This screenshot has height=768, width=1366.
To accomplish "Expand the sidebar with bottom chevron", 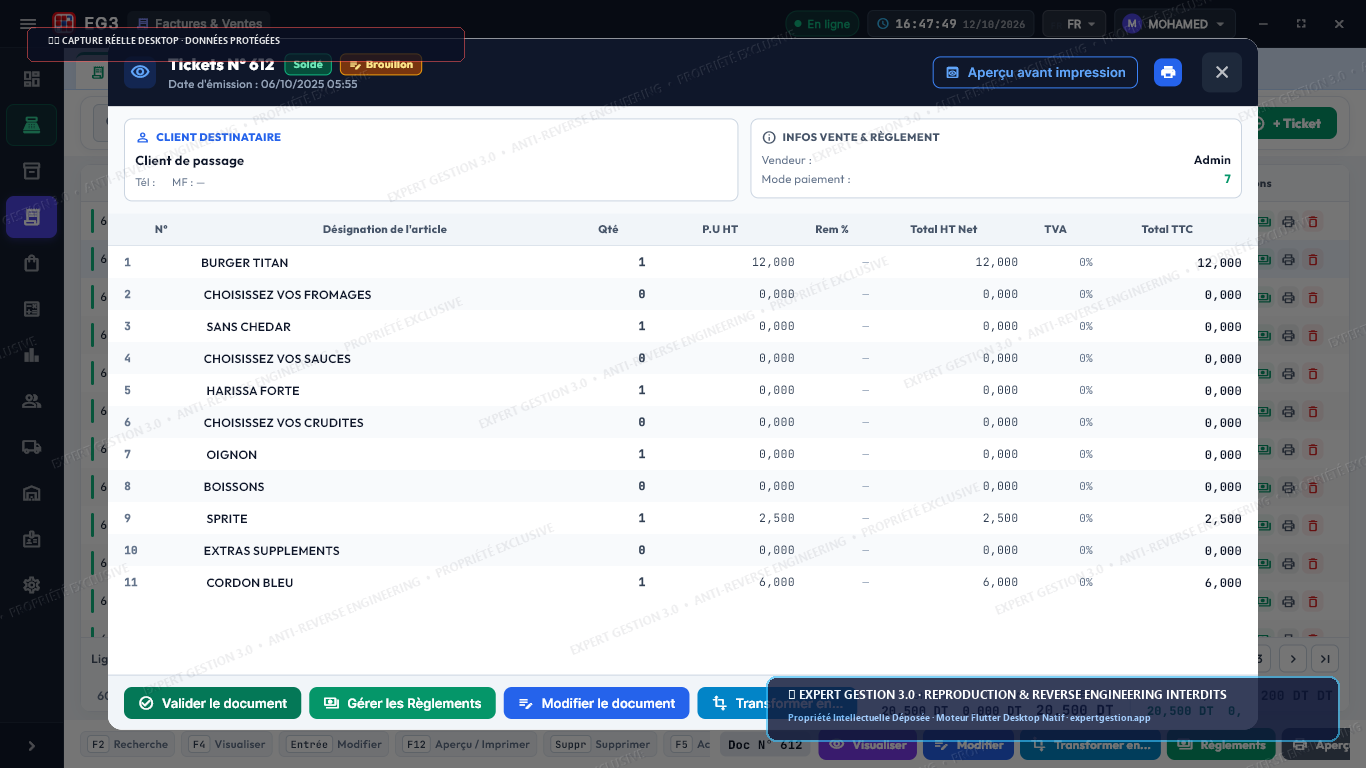I will click(x=32, y=746).
